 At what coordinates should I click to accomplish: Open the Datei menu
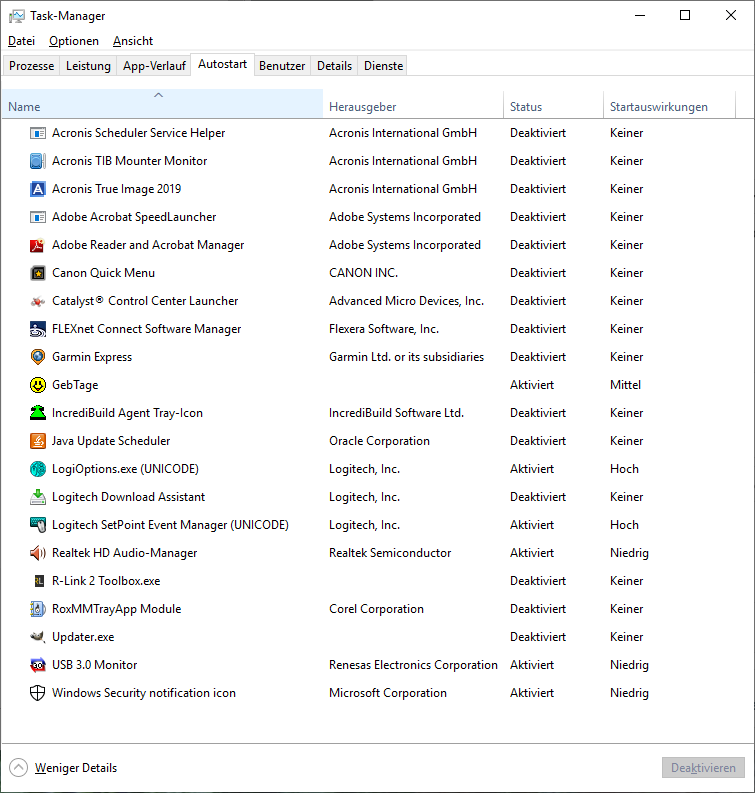(22, 41)
